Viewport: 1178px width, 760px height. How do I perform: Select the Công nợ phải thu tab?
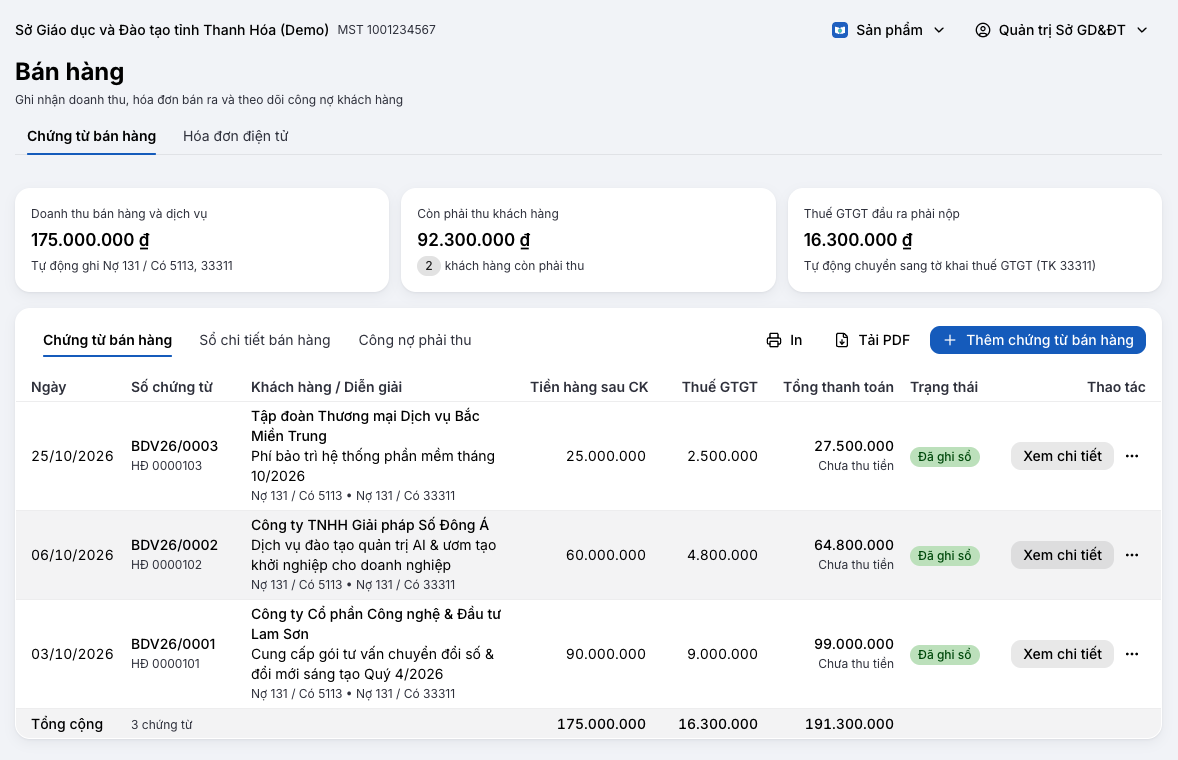(415, 340)
